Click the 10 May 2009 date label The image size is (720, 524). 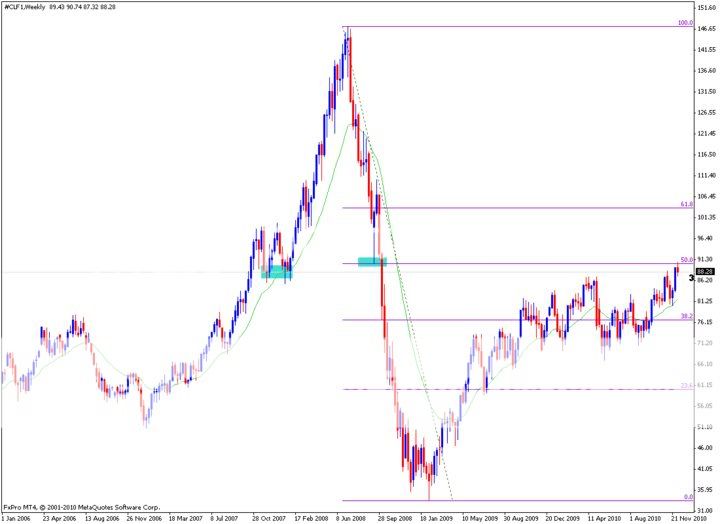(x=480, y=518)
